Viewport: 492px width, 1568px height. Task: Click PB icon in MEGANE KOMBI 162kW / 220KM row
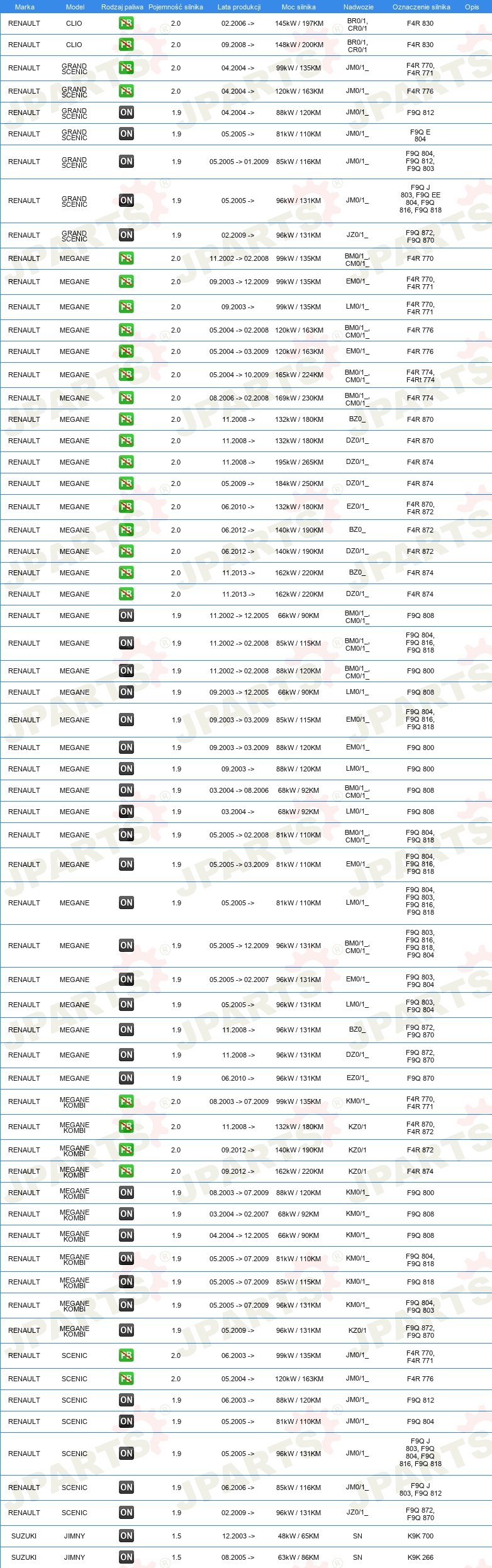tap(126, 1171)
